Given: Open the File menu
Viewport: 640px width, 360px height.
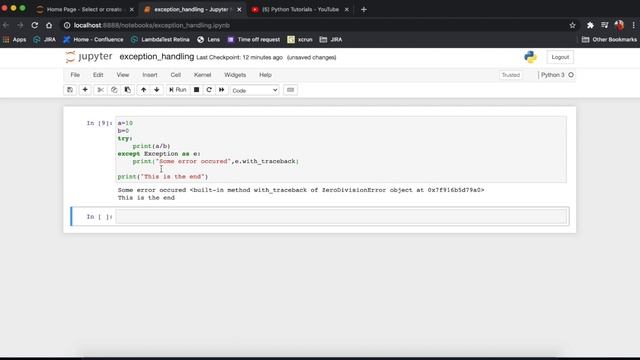Looking at the screenshot, I should pos(75,75).
